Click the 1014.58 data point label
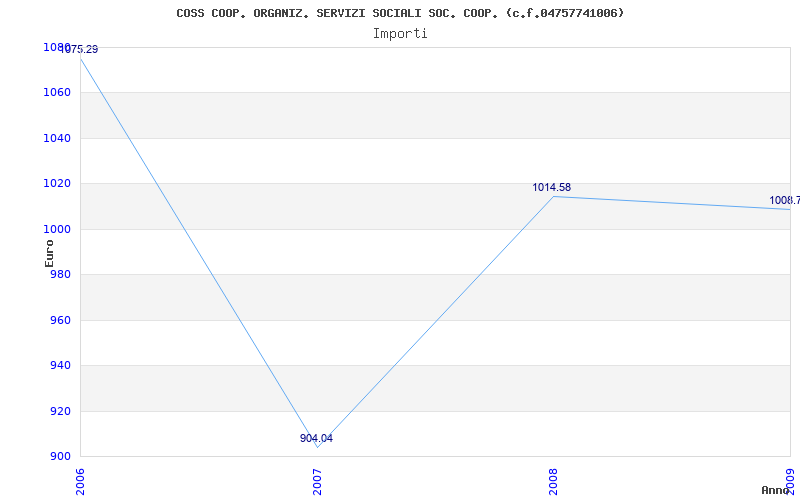Screen dimensions: 800x500 click(x=552, y=187)
